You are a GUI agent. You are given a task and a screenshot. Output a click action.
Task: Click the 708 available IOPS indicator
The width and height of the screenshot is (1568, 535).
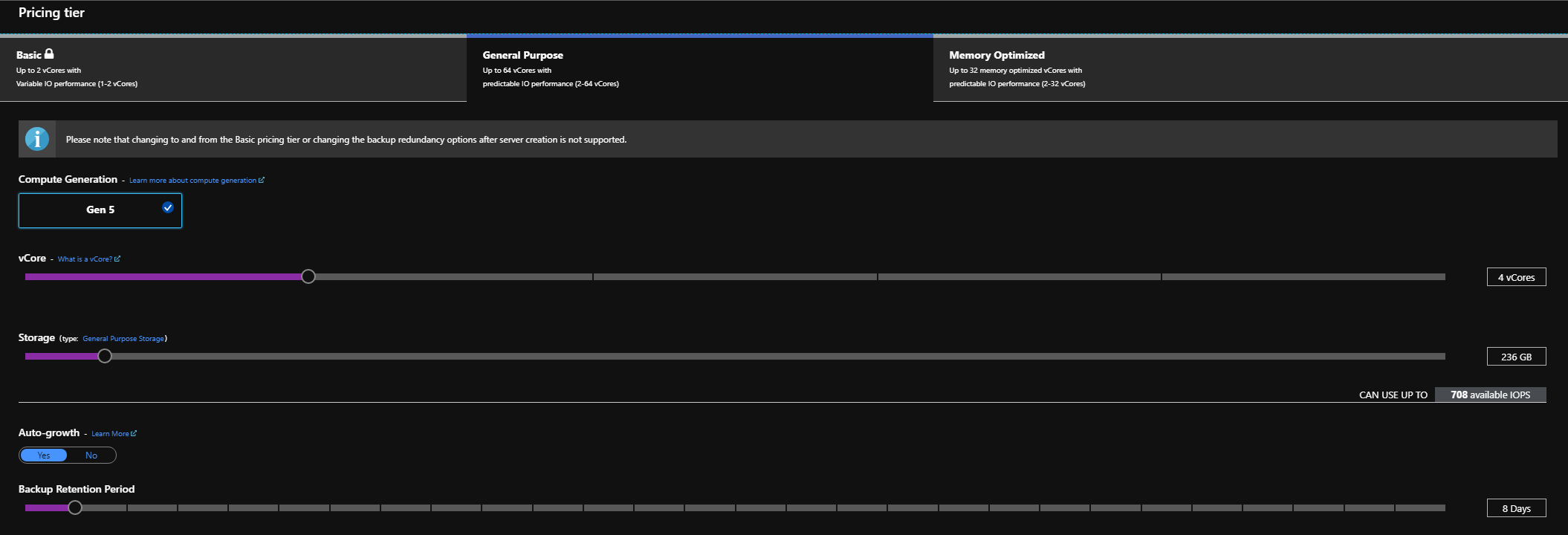point(1490,395)
